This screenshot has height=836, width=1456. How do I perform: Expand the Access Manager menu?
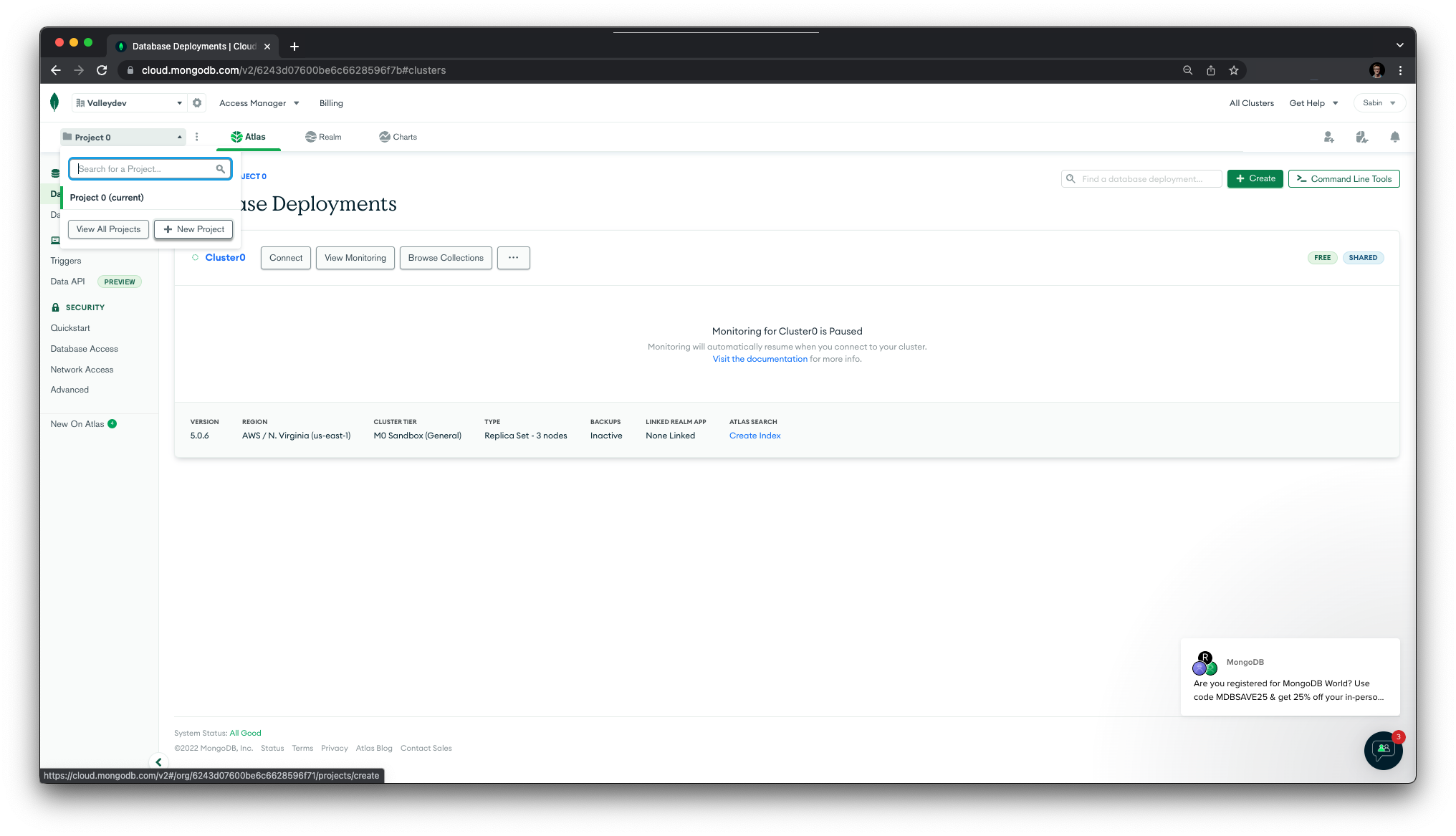click(259, 103)
